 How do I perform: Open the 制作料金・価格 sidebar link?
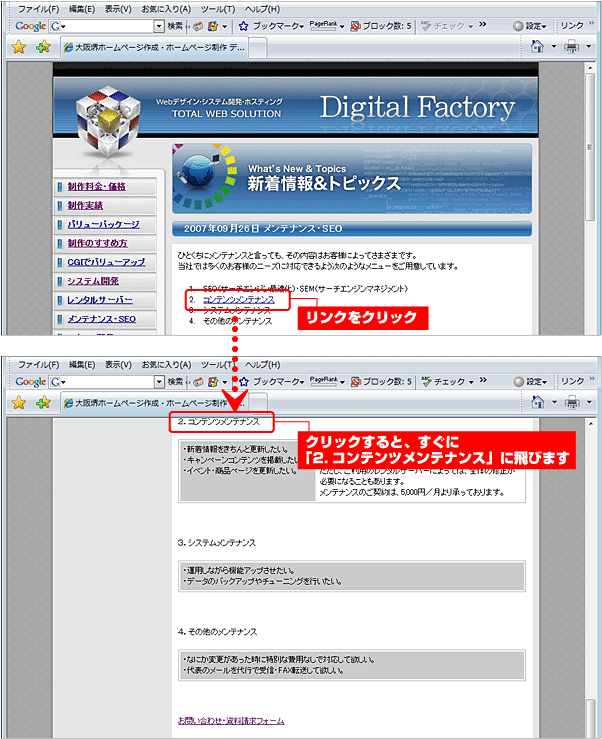(x=96, y=187)
